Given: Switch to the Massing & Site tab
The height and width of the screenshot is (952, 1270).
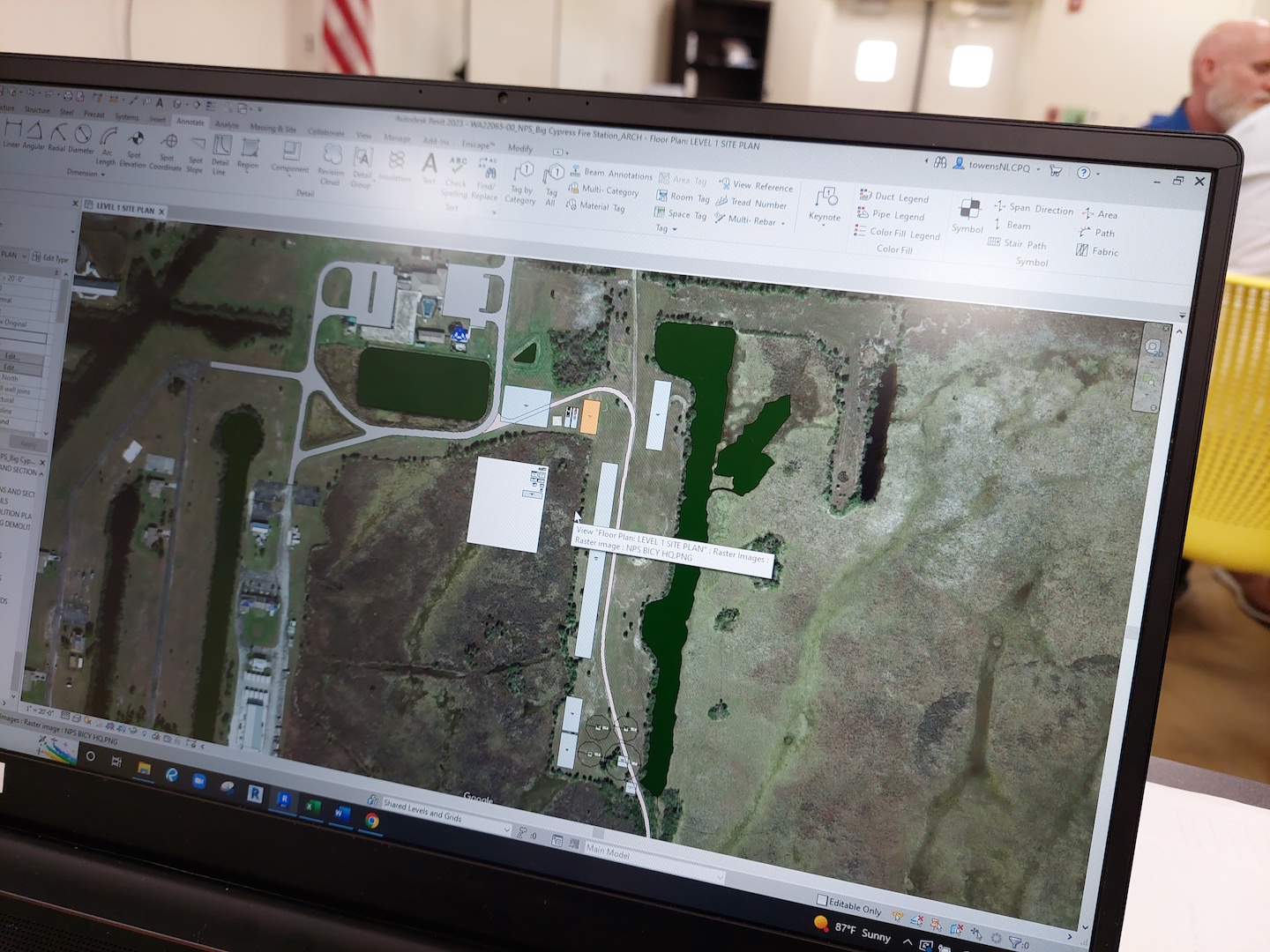Looking at the screenshot, I should [x=273, y=128].
